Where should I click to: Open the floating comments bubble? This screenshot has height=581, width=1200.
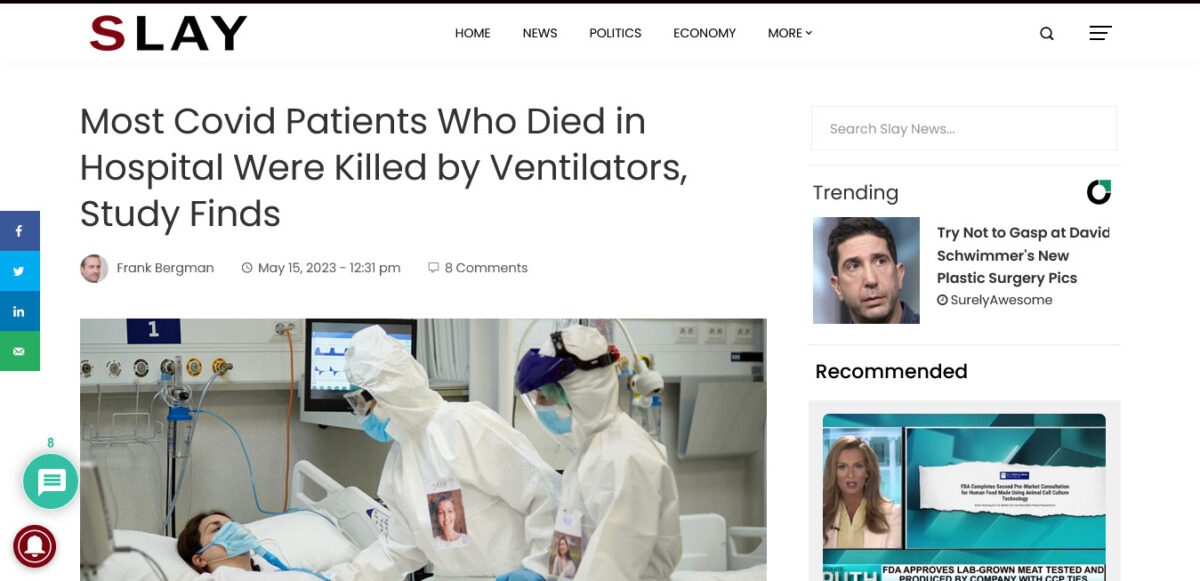point(51,482)
